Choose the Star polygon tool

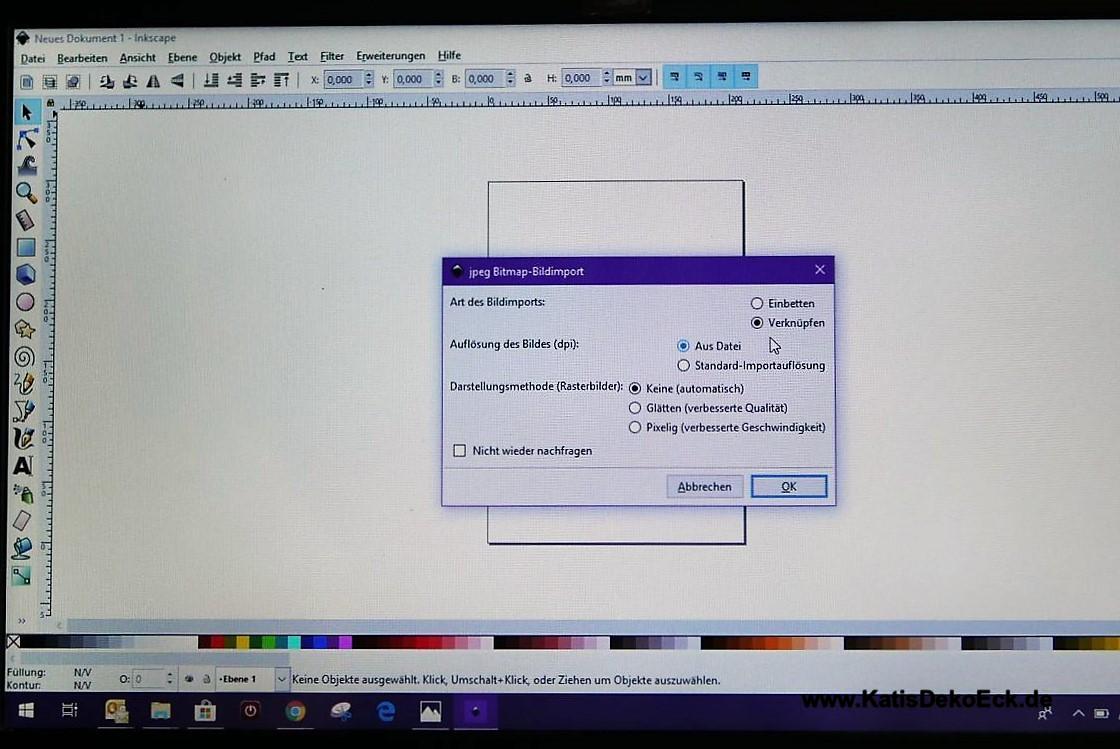coord(25,329)
